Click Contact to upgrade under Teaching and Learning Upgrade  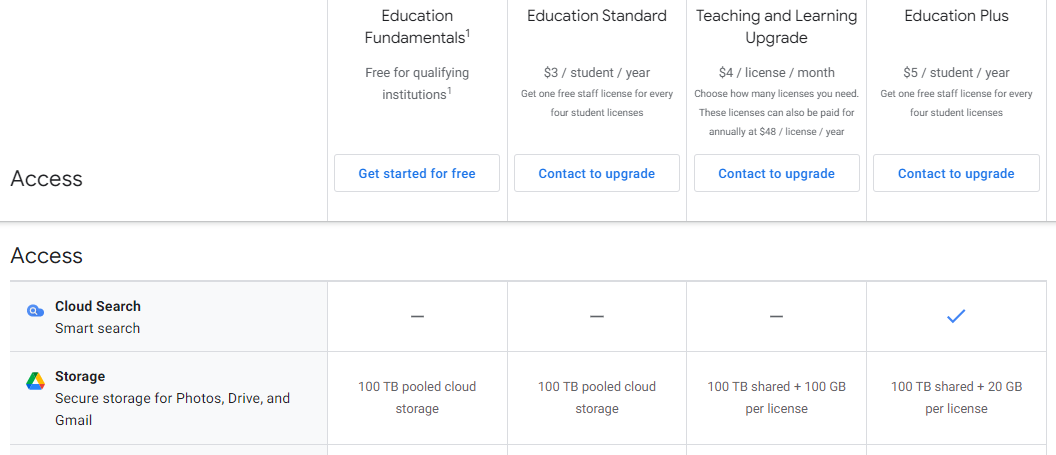pos(776,173)
